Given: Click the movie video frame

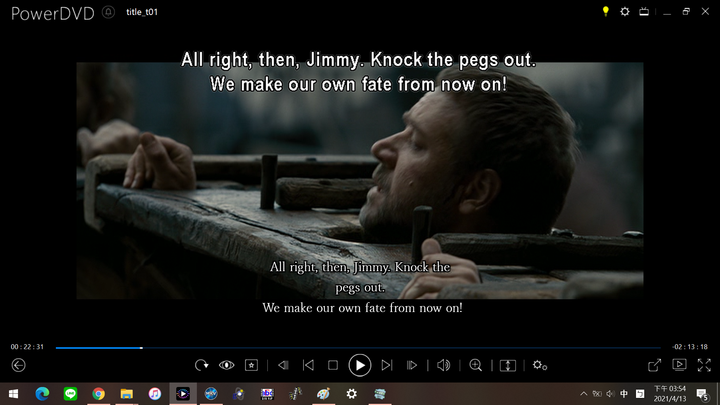Looking at the screenshot, I should 360,180.
